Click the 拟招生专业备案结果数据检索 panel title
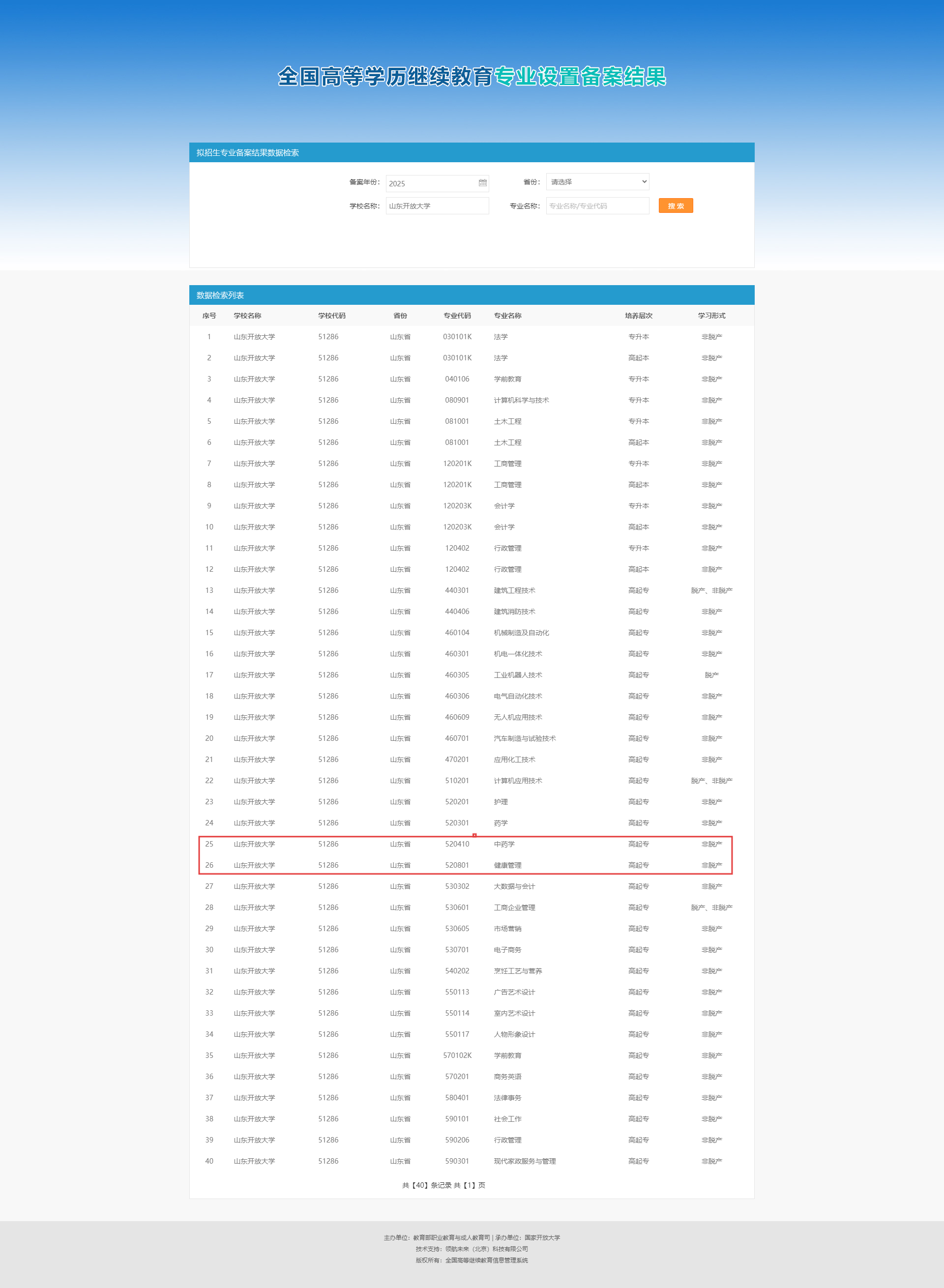Image resolution: width=944 pixels, height=1288 pixels. tap(247, 152)
